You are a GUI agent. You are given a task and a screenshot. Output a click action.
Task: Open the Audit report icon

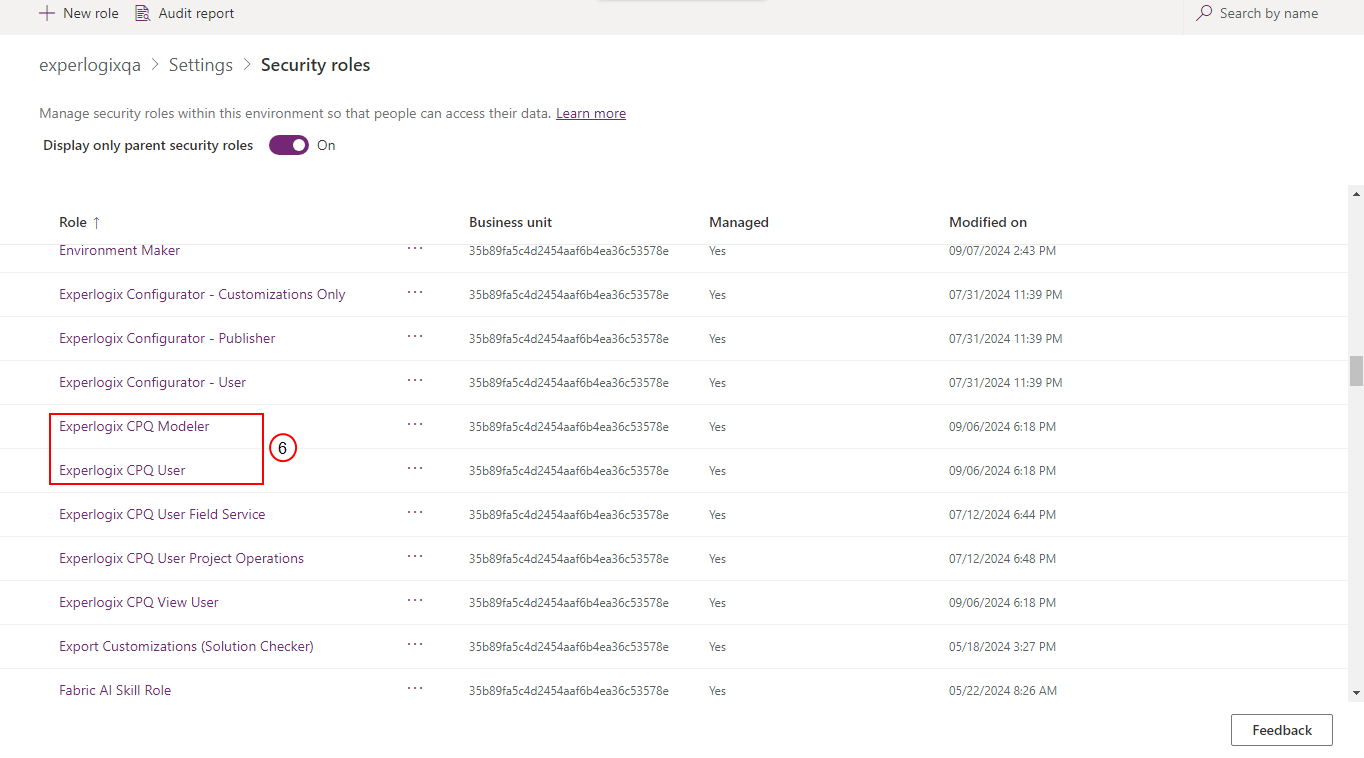(x=142, y=13)
